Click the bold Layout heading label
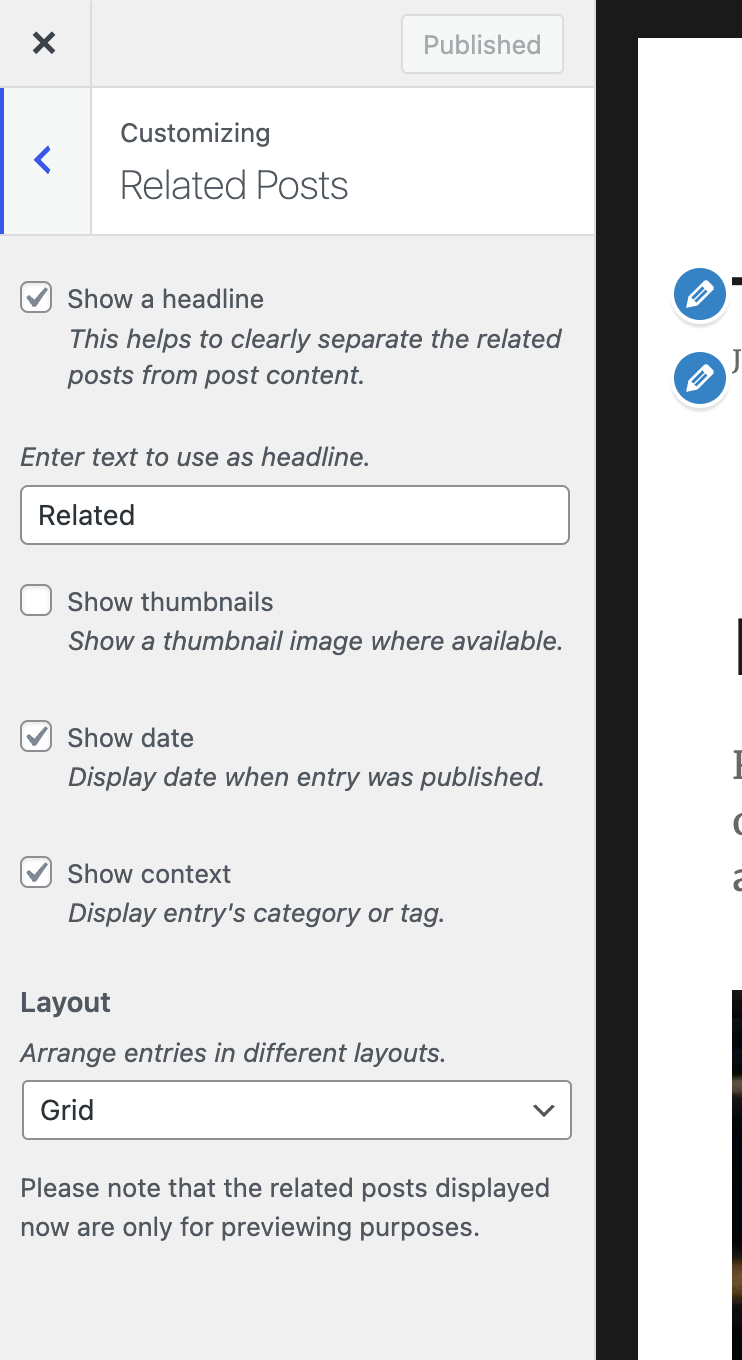742x1360 pixels. pos(66,1003)
